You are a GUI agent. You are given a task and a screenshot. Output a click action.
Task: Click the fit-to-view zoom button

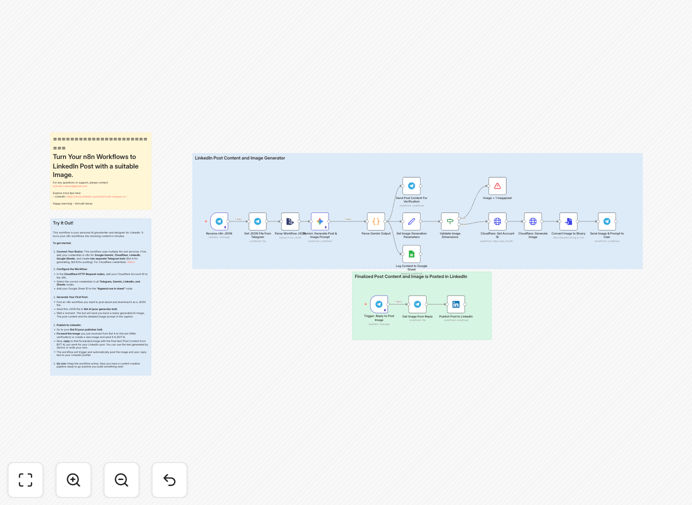[26, 480]
